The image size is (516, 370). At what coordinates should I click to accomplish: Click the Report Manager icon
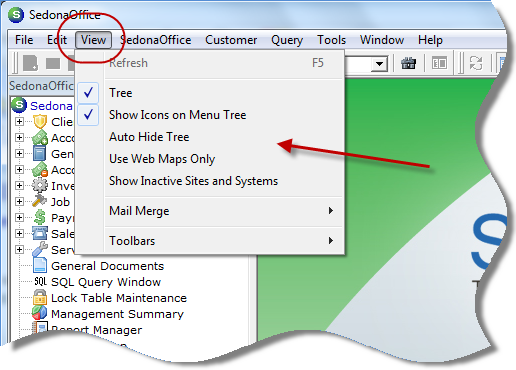(x=40, y=328)
